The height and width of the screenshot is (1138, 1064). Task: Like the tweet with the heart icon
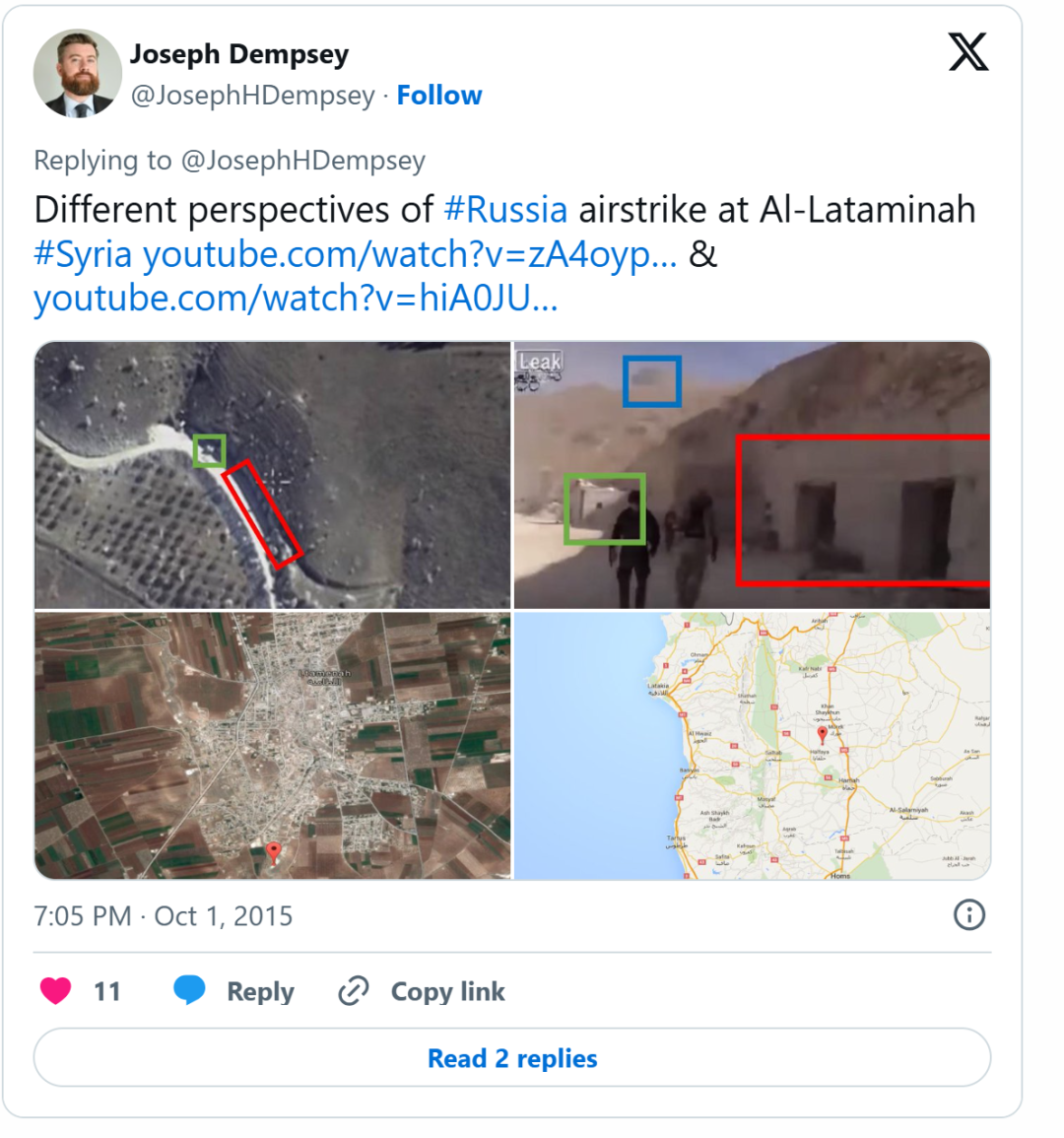56,990
